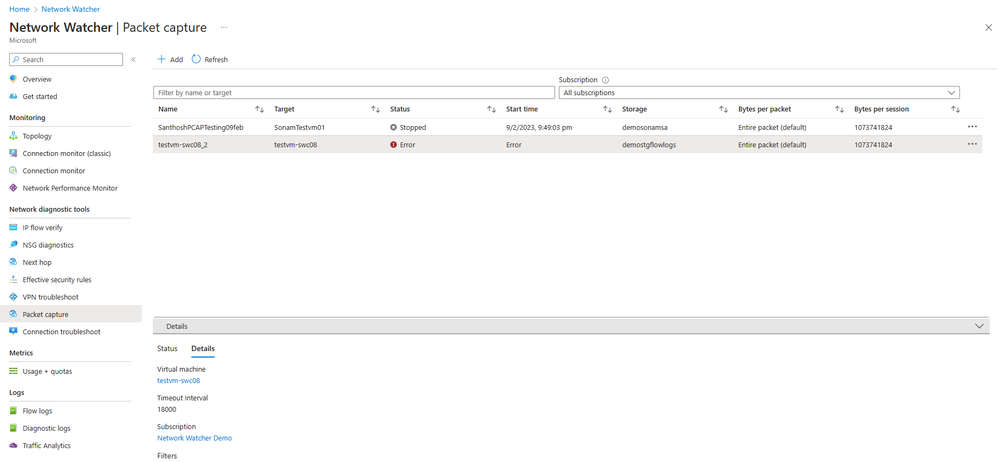The image size is (999, 462).
Task: Click the Usage + quotas icon
Action: [x=13, y=371]
